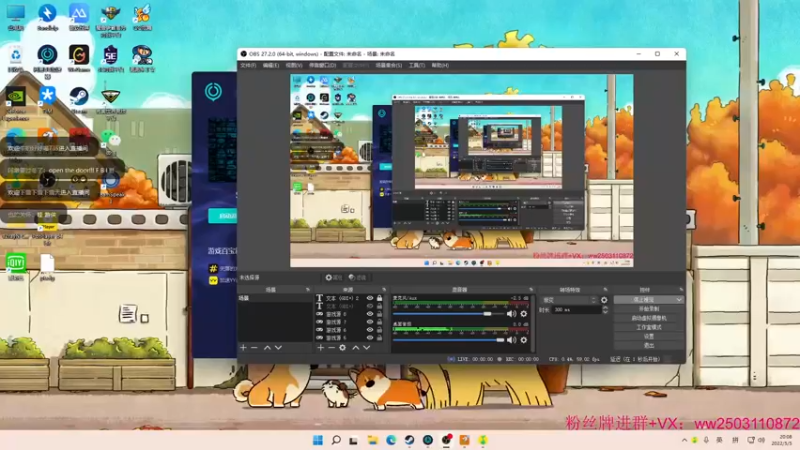Click the 退出 exit button
The width and height of the screenshot is (800, 450).
coord(648,345)
